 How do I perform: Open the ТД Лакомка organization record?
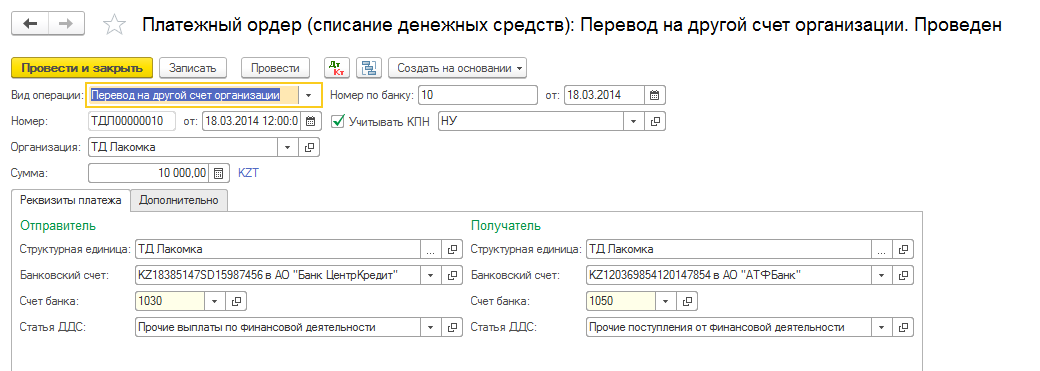tap(310, 147)
